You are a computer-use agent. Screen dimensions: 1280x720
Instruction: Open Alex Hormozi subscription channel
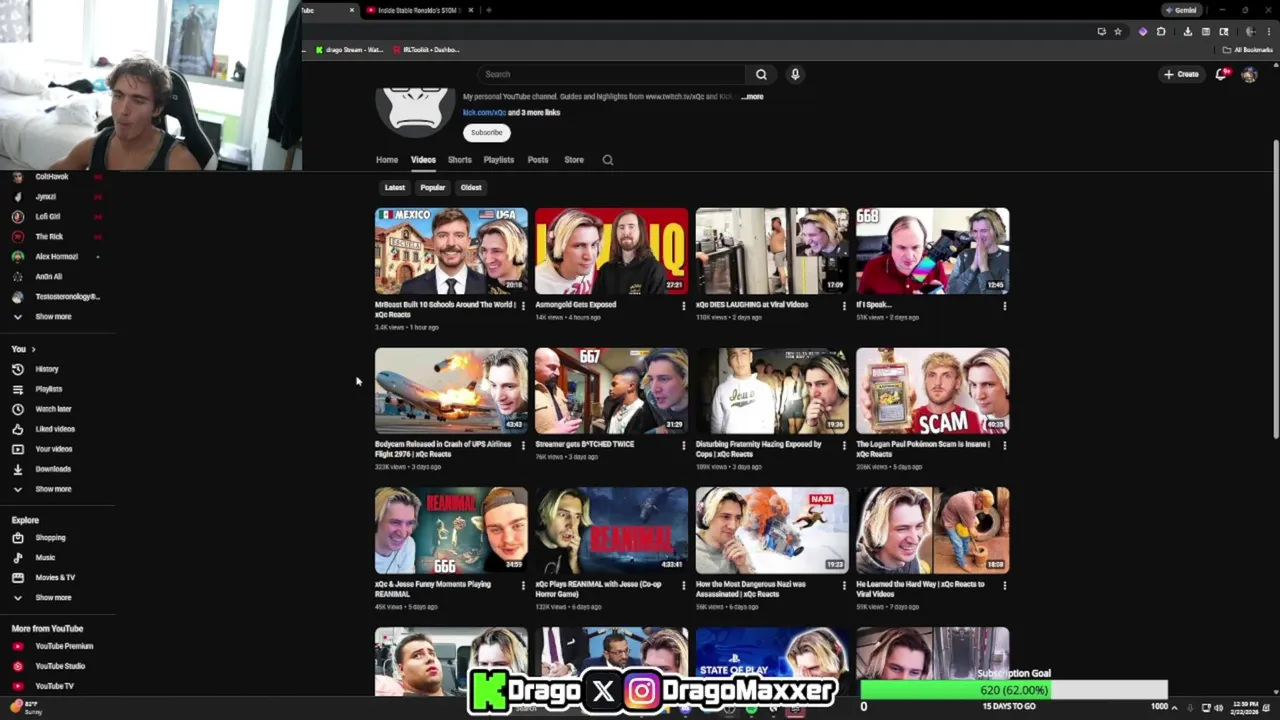tap(57, 257)
